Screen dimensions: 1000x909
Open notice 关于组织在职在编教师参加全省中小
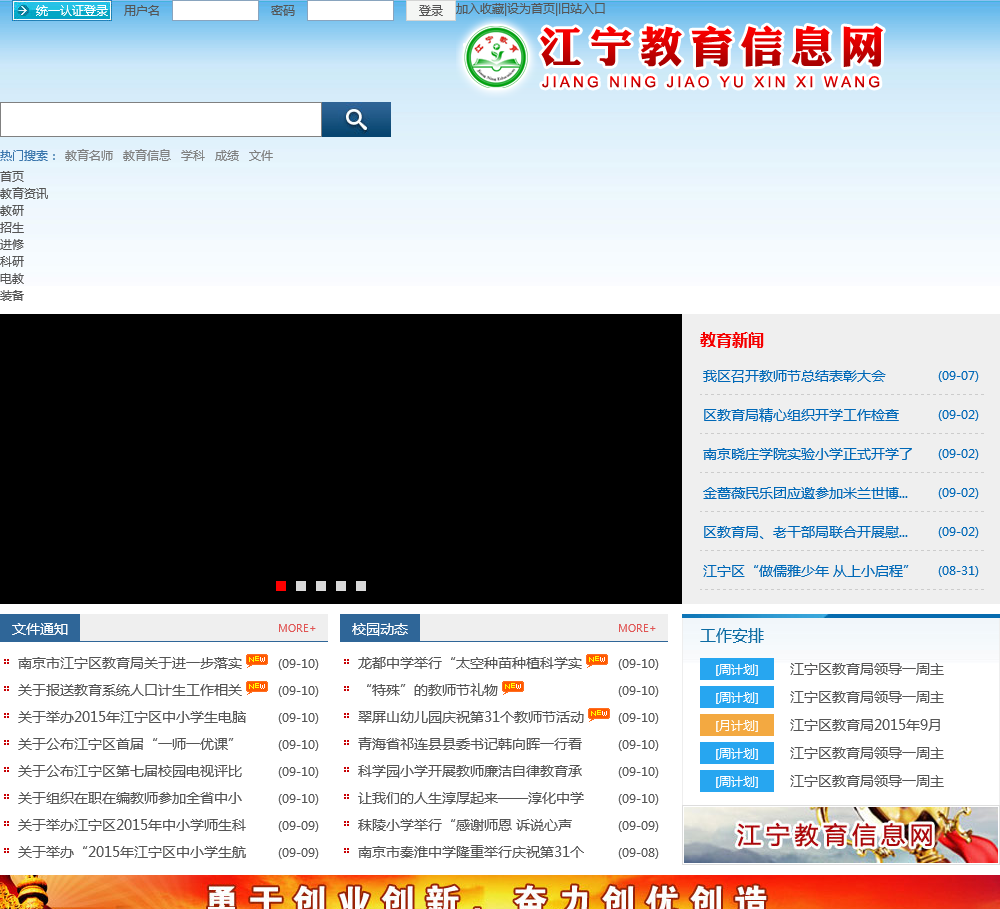[x=130, y=798]
